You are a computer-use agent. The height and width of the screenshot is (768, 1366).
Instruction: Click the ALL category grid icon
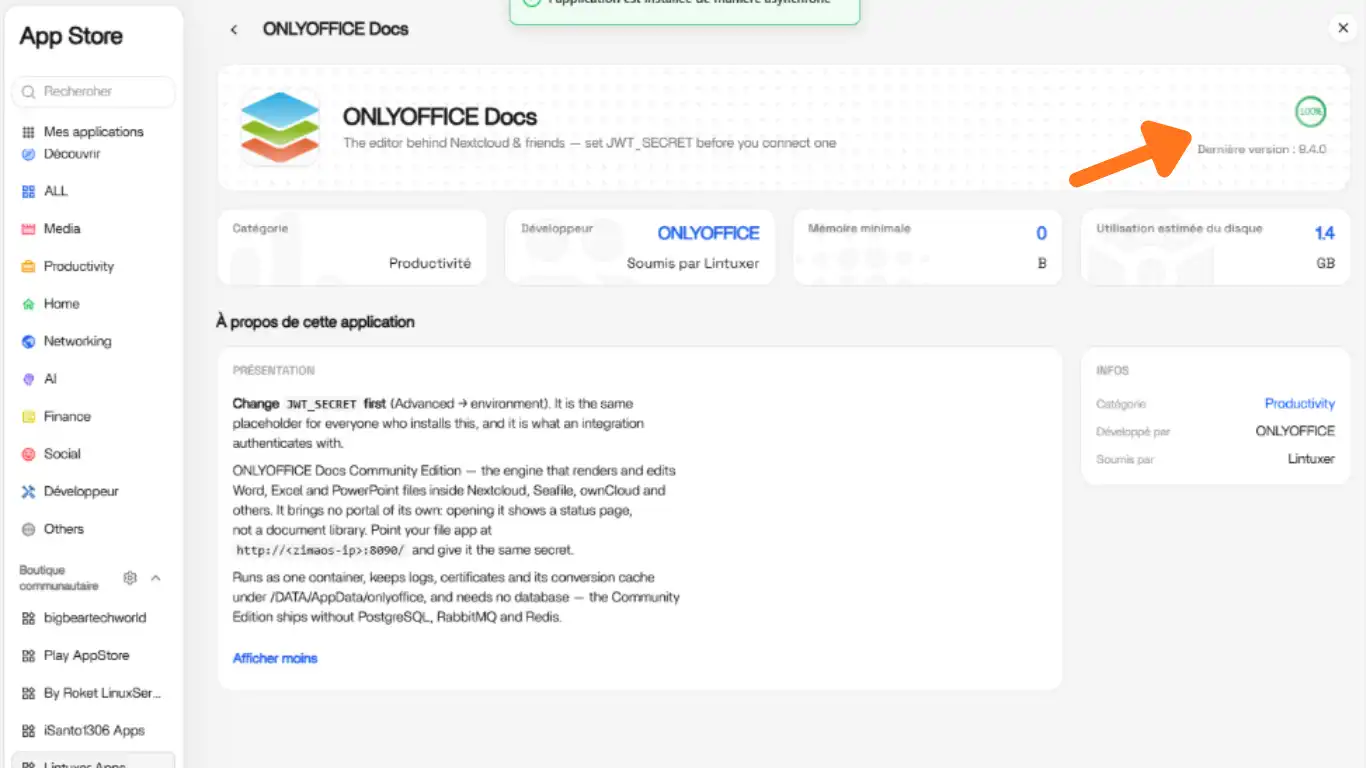(28, 191)
